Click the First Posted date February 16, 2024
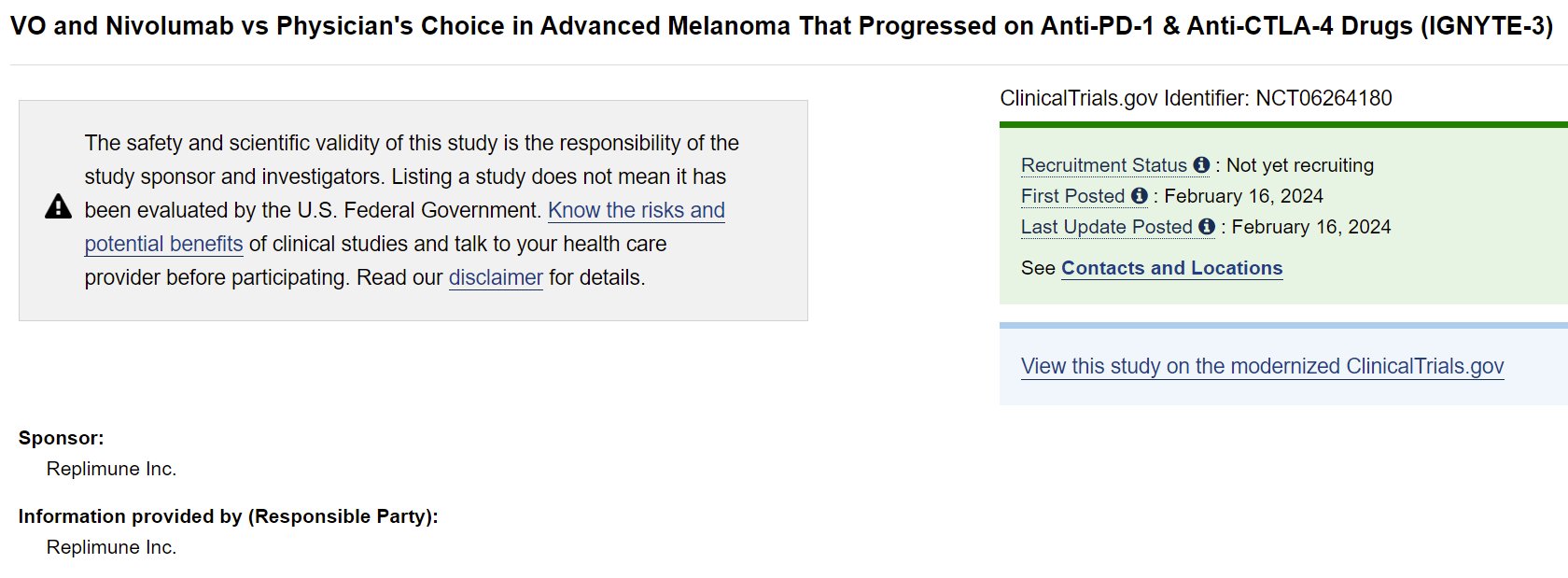The image size is (1568, 578). click(1244, 196)
